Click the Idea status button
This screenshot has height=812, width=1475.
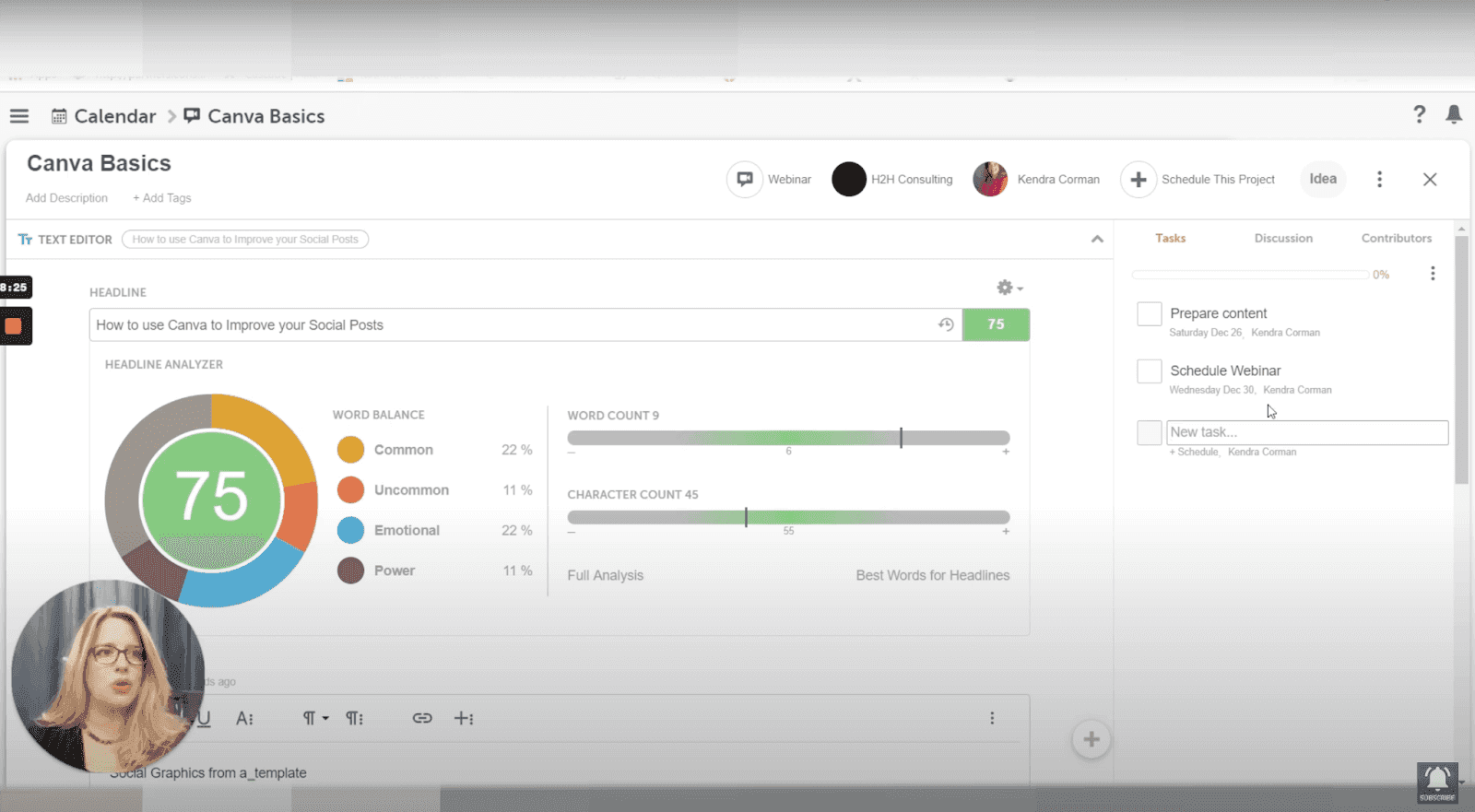click(1323, 179)
